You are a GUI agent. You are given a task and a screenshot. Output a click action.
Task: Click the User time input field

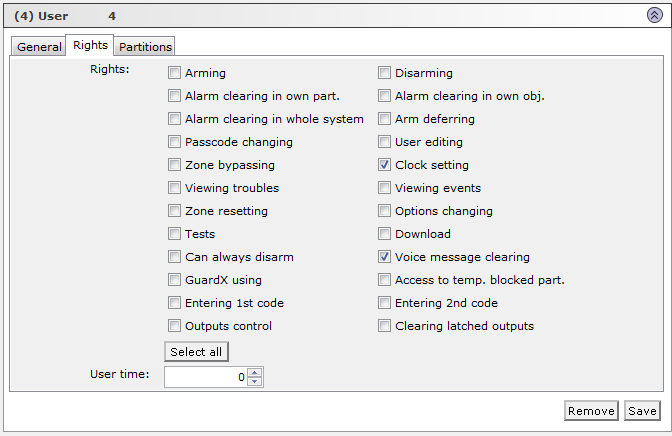pyautogui.click(x=205, y=377)
